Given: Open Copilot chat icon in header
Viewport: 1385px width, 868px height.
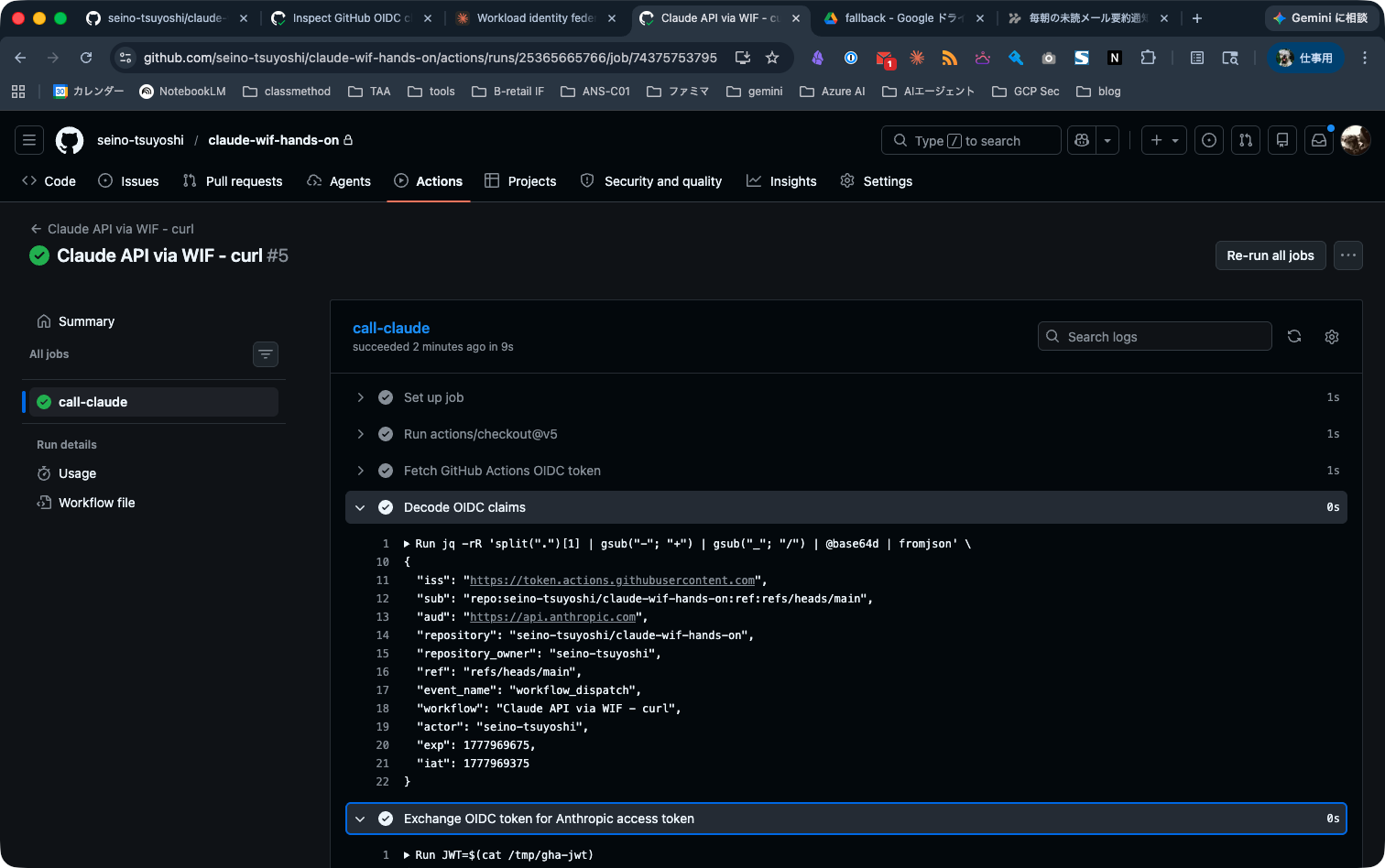Looking at the screenshot, I should pyautogui.click(x=1082, y=140).
